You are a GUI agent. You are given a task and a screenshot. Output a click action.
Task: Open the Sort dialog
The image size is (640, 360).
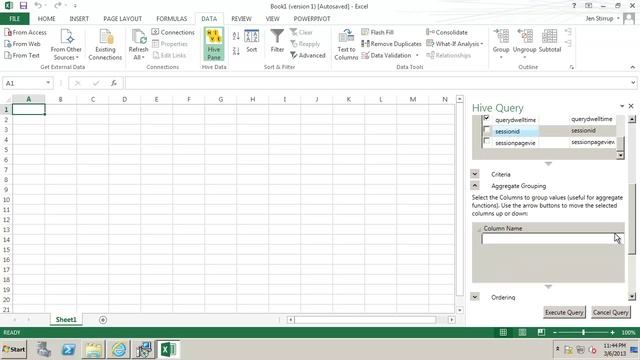tap(251, 41)
